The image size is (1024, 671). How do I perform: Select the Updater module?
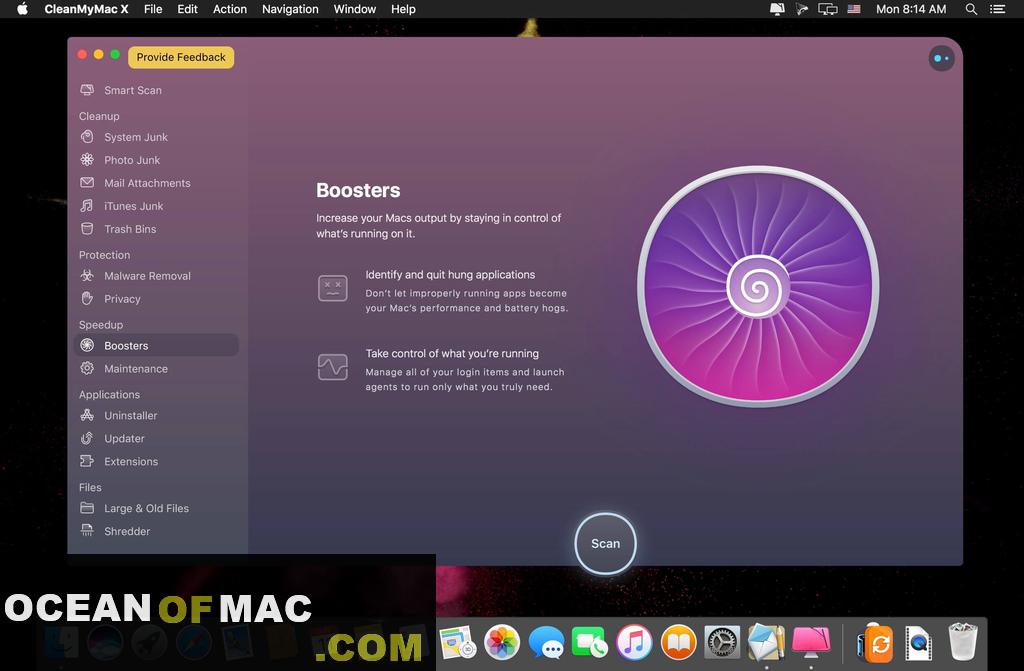tap(124, 438)
